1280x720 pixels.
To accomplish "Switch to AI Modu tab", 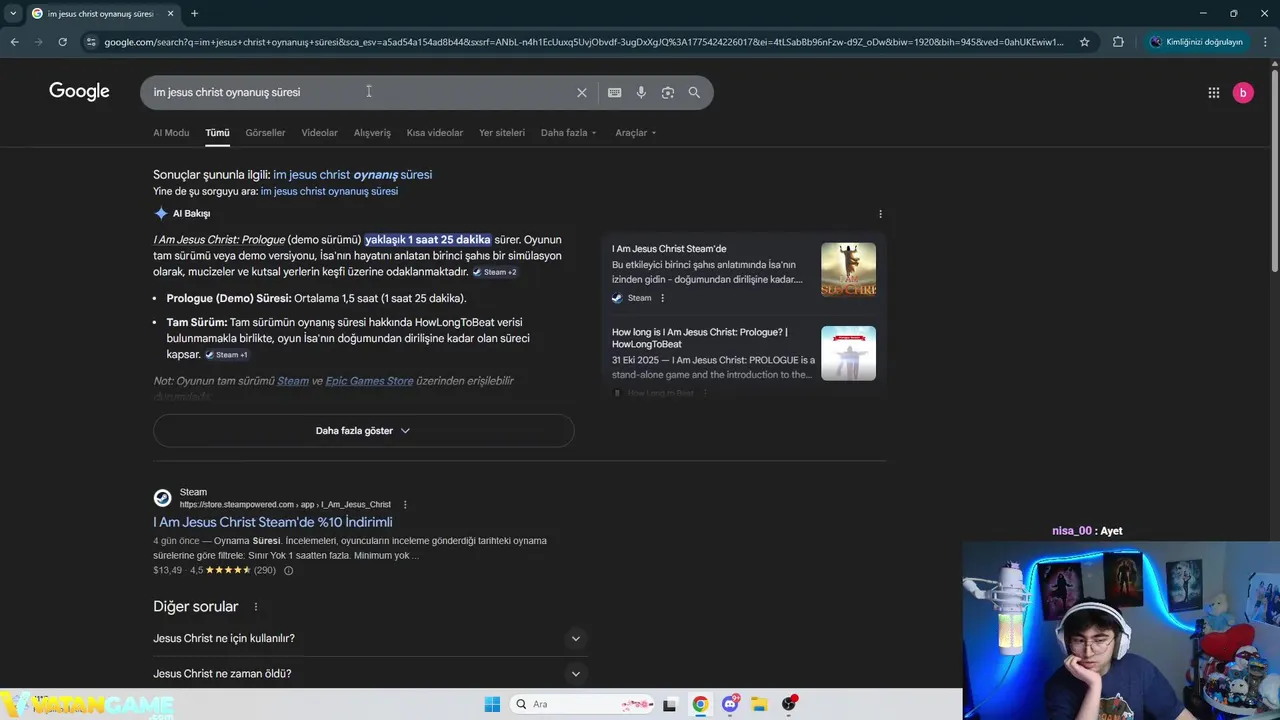I will (171, 133).
